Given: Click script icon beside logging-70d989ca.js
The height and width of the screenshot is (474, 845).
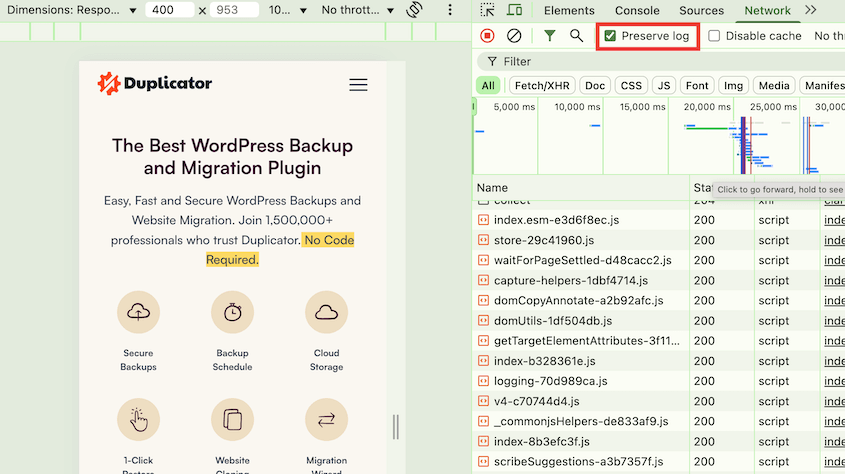Looking at the screenshot, I should [x=483, y=381].
